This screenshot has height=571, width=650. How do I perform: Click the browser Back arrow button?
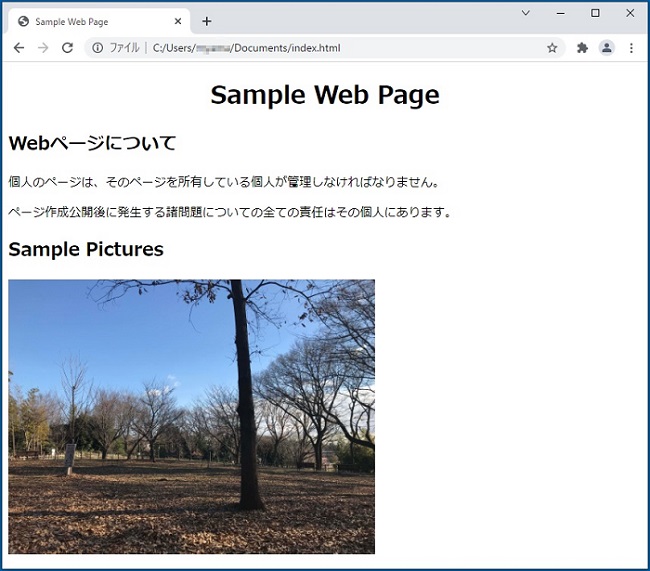click(x=18, y=48)
